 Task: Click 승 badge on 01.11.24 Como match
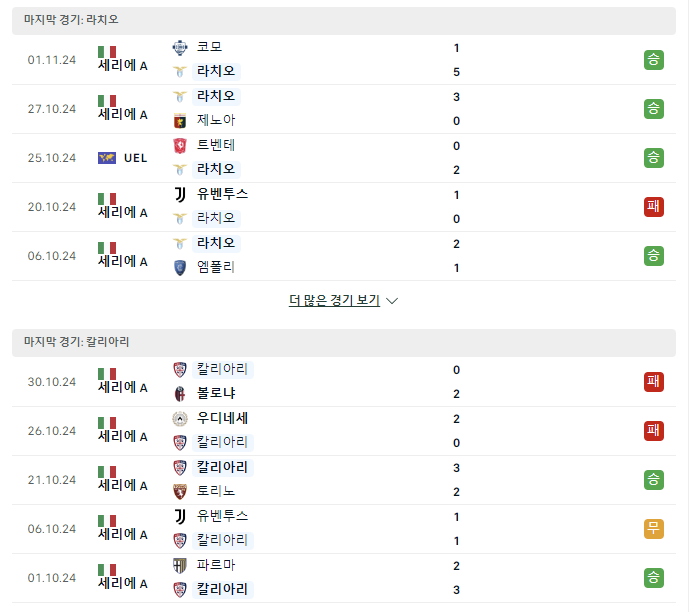click(x=653, y=60)
